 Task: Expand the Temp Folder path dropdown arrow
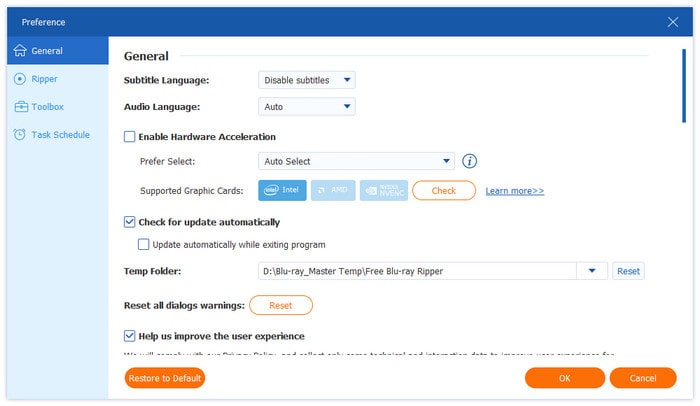pos(592,271)
